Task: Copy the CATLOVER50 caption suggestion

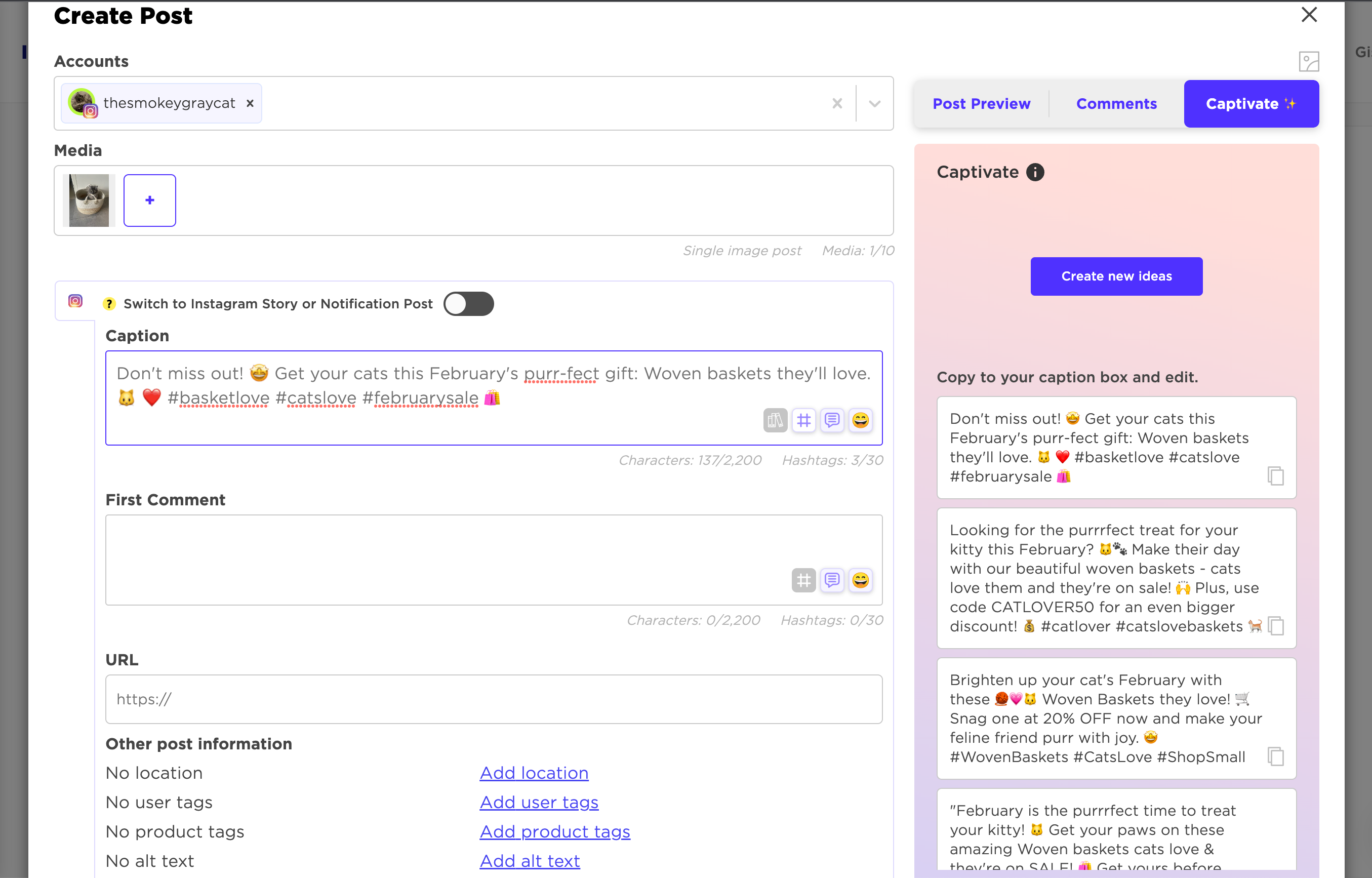Action: (1275, 626)
